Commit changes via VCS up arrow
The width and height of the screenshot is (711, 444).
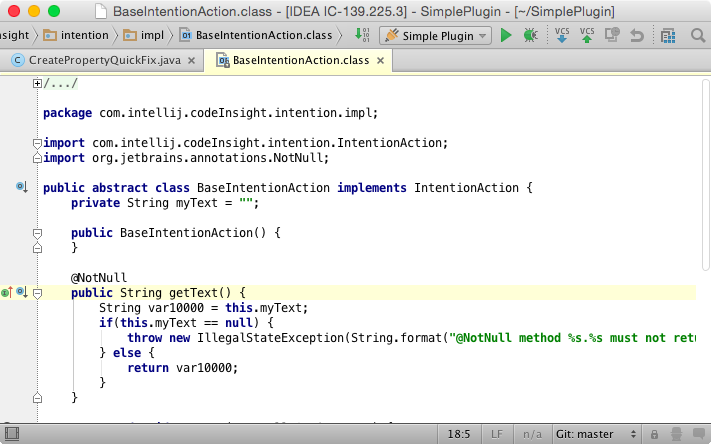pyautogui.click(x=587, y=35)
